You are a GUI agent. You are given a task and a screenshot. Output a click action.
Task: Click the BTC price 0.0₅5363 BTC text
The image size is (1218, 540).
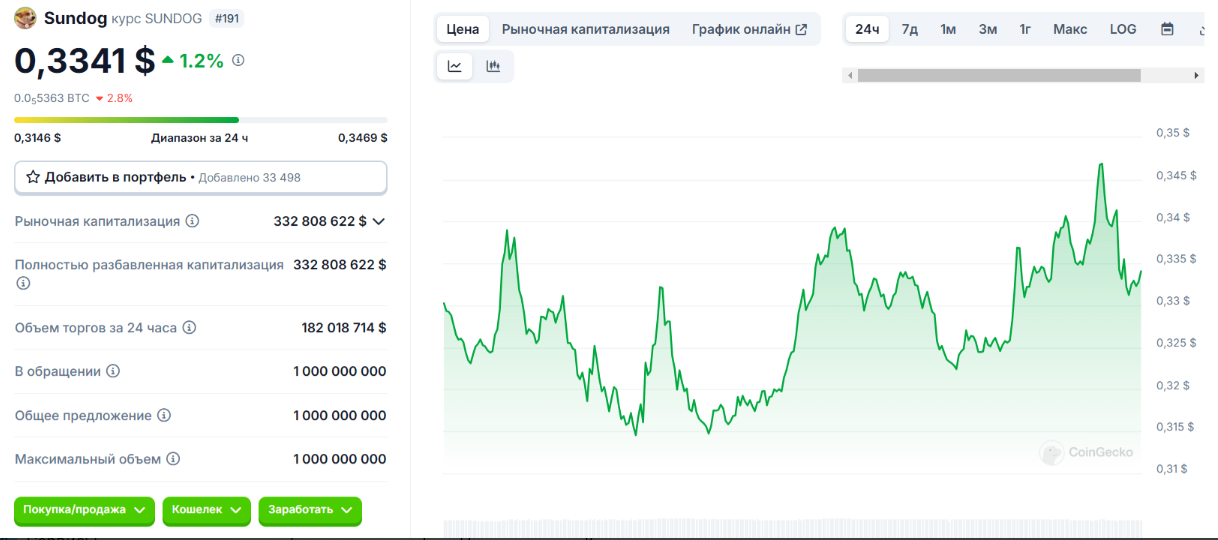point(52,98)
